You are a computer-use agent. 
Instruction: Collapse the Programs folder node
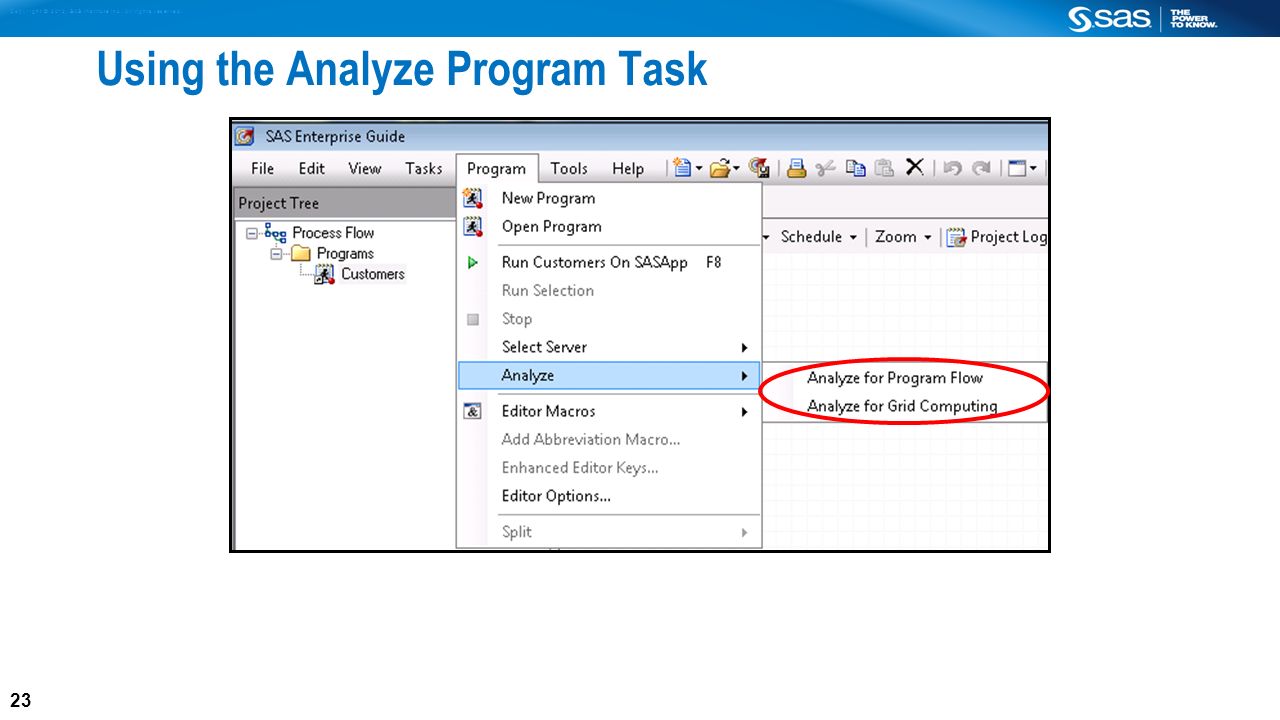tap(276, 254)
